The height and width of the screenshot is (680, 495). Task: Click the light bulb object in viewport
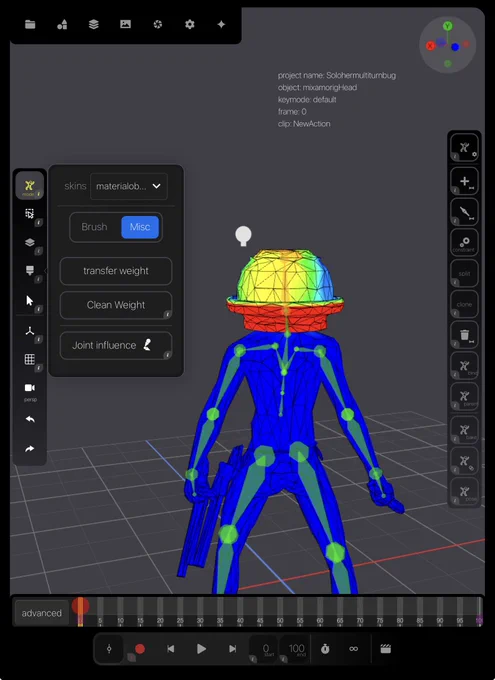pyautogui.click(x=243, y=236)
